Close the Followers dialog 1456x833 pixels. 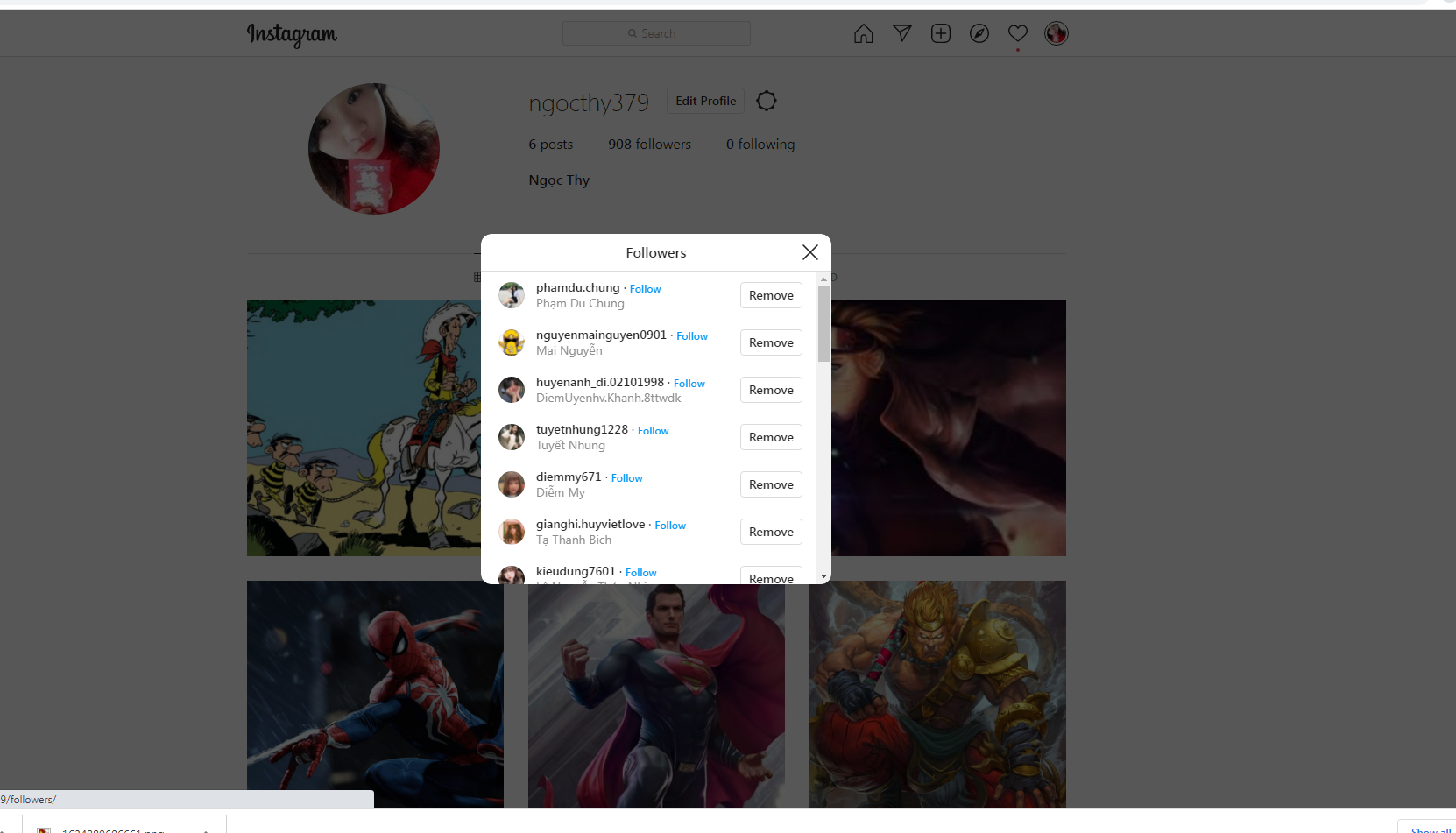810,252
